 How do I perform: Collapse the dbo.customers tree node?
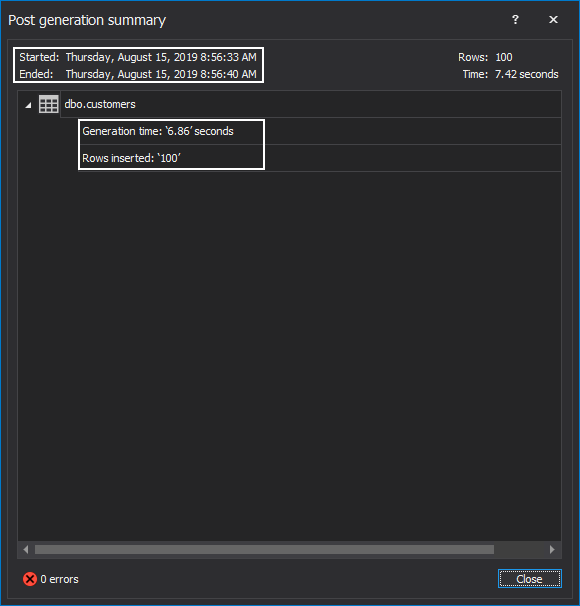pos(28,105)
